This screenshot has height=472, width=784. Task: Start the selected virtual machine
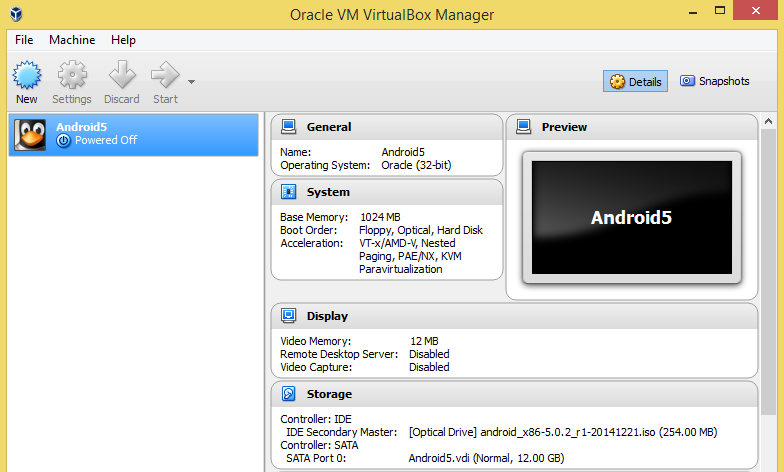[x=166, y=82]
